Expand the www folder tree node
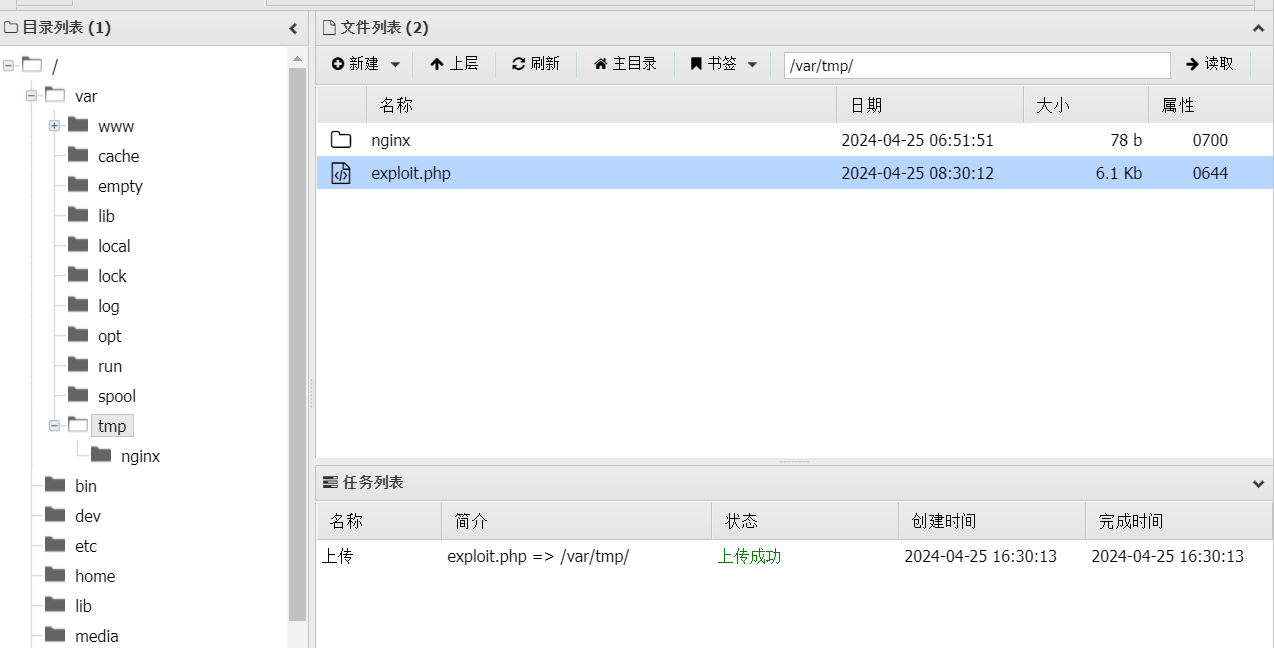 click(55, 126)
